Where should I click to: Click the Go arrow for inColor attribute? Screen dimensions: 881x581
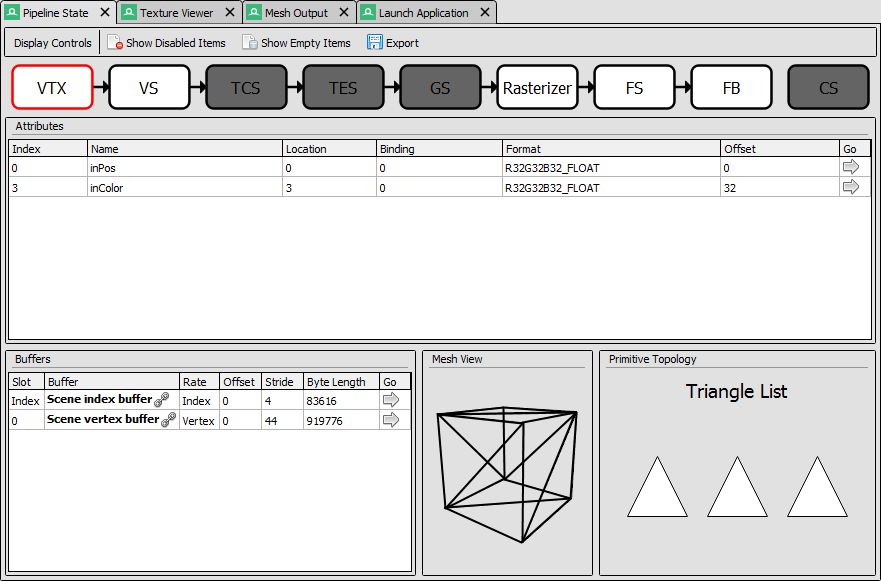pyautogui.click(x=851, y=187)
